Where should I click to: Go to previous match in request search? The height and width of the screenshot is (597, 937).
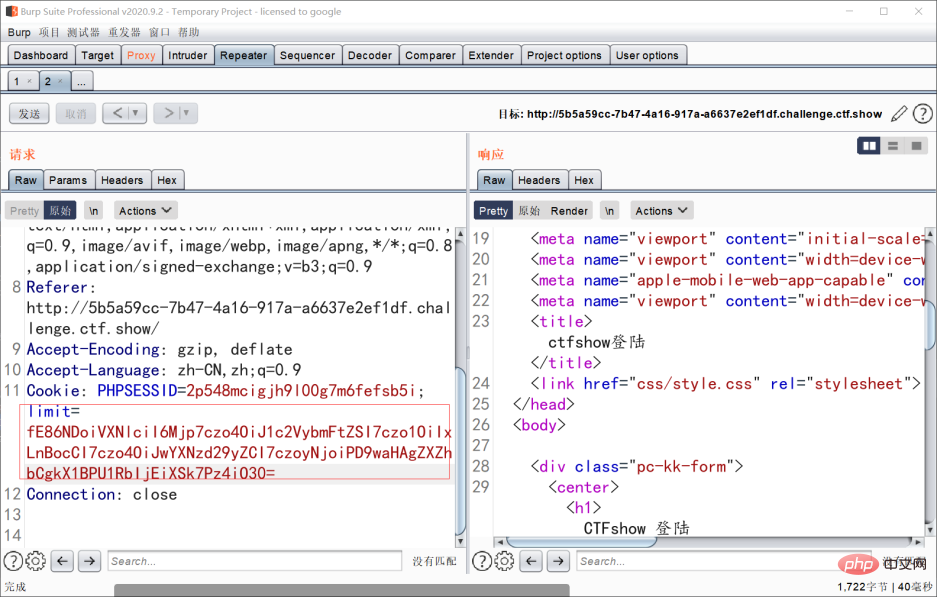point(63,561)
